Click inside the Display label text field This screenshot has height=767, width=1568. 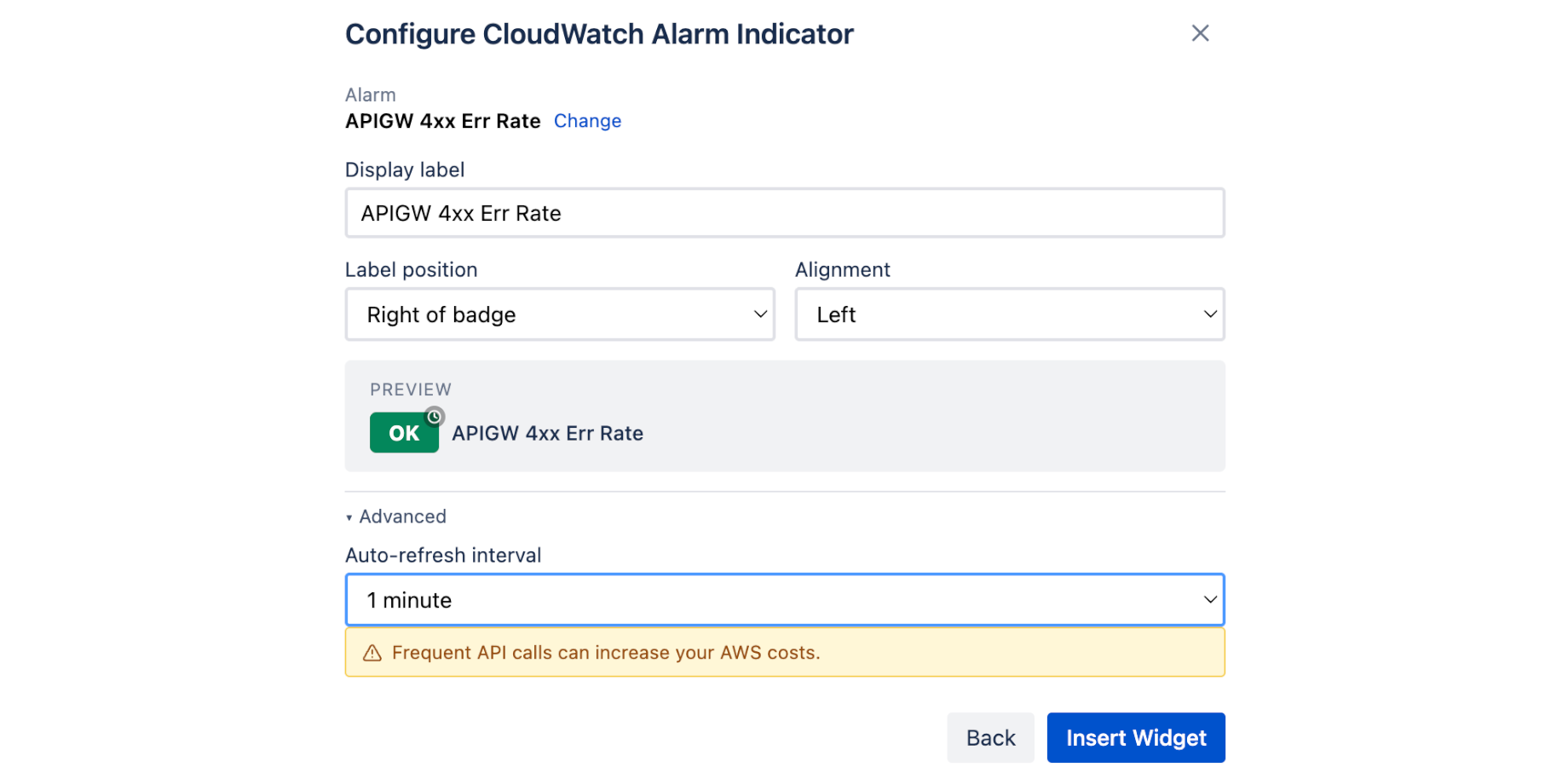(784, 213)
